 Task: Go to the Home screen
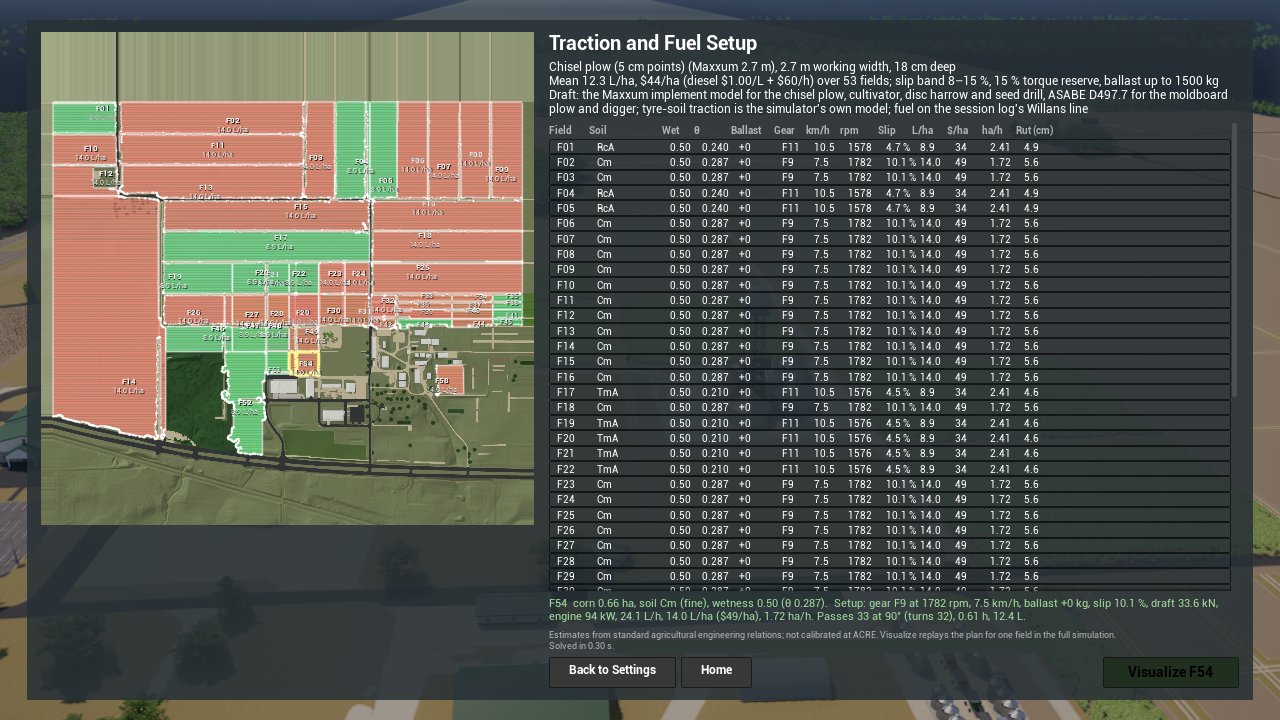click(716, 672)
